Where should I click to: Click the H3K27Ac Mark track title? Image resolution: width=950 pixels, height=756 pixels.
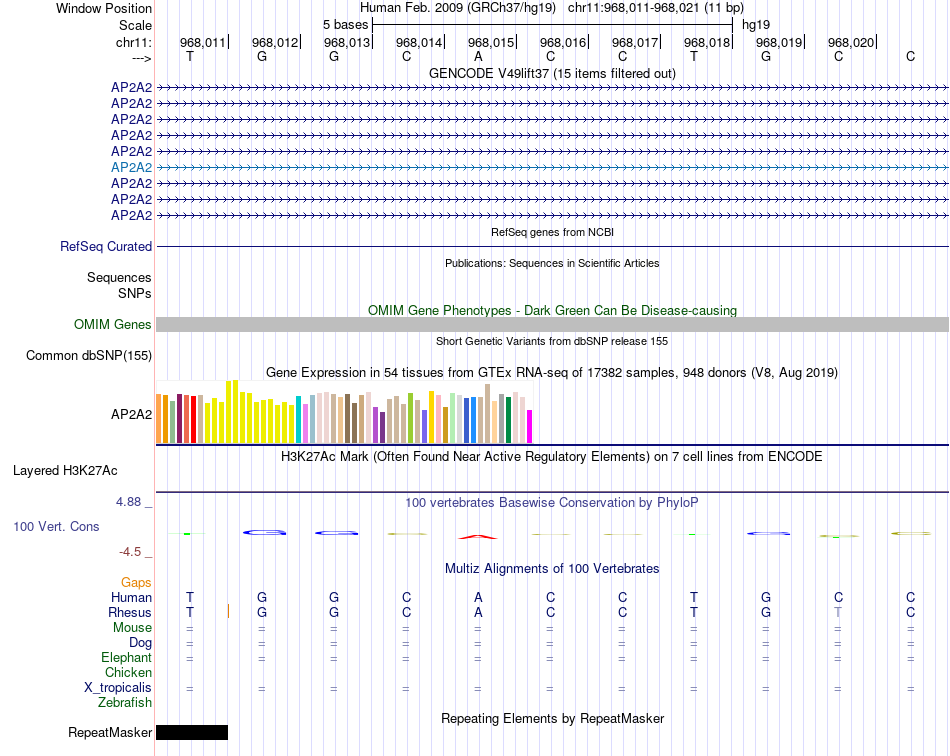[552, 456]
